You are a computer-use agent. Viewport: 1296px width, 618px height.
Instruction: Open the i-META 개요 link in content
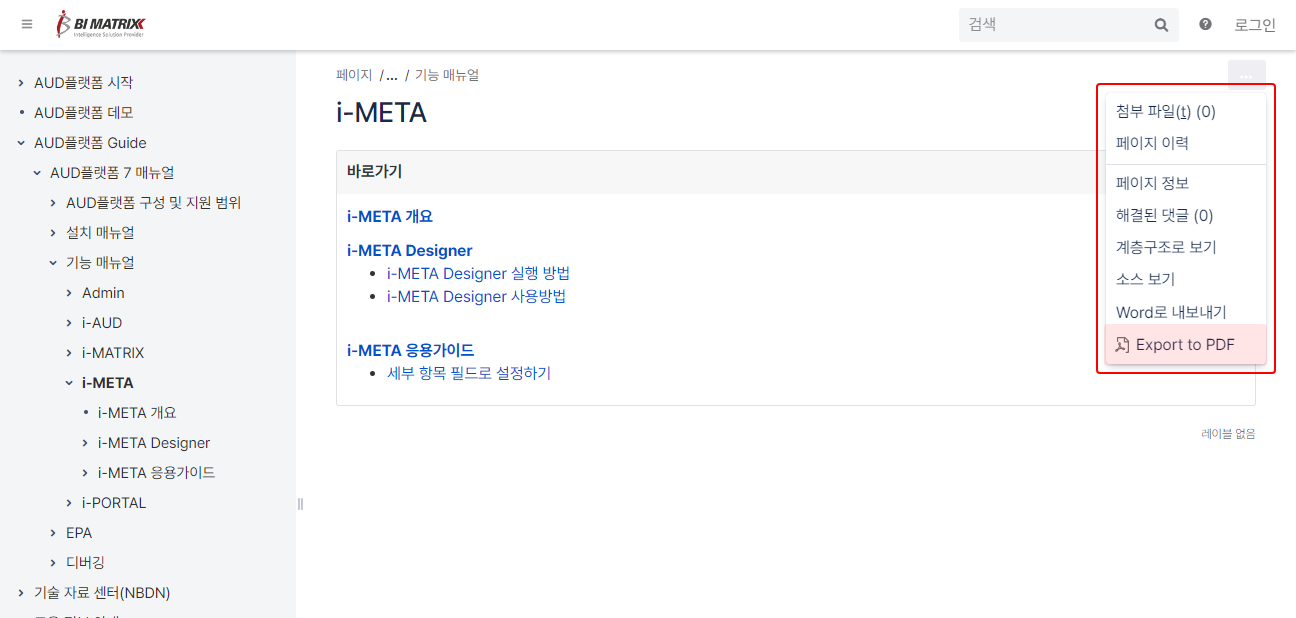[390, 216]
